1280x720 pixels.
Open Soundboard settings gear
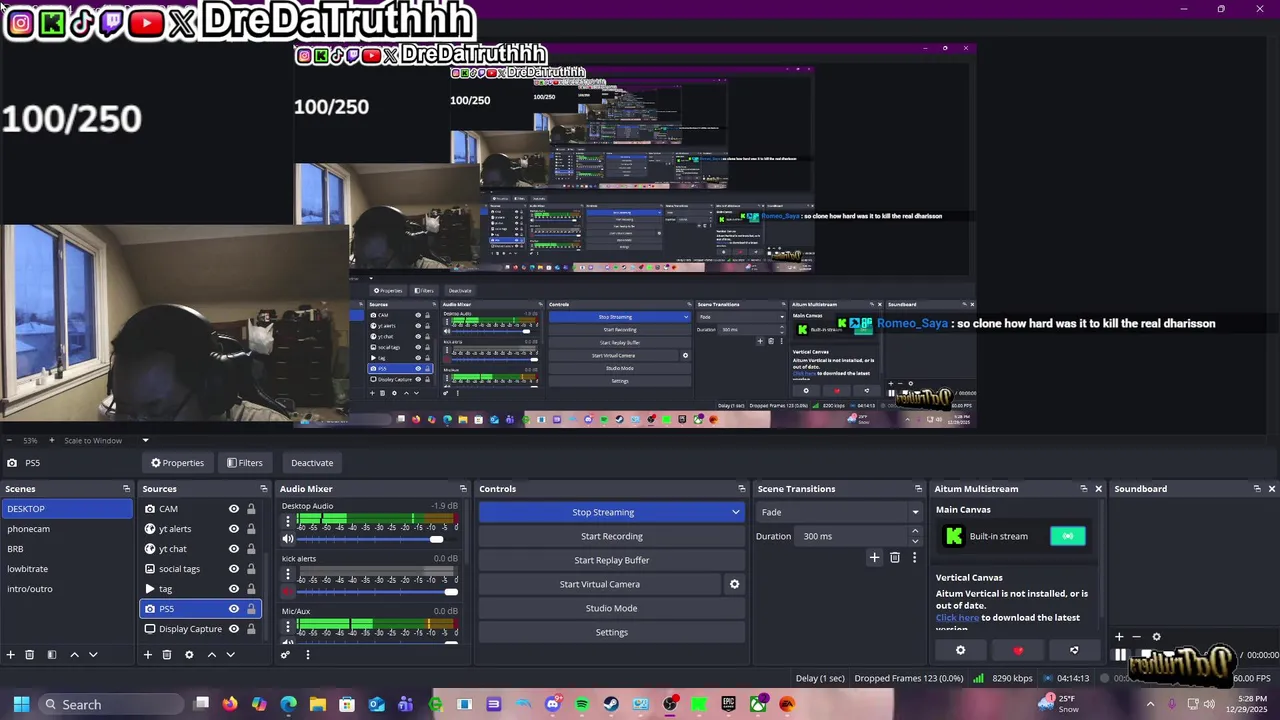pyautogui.click(x=1157, y=637)
